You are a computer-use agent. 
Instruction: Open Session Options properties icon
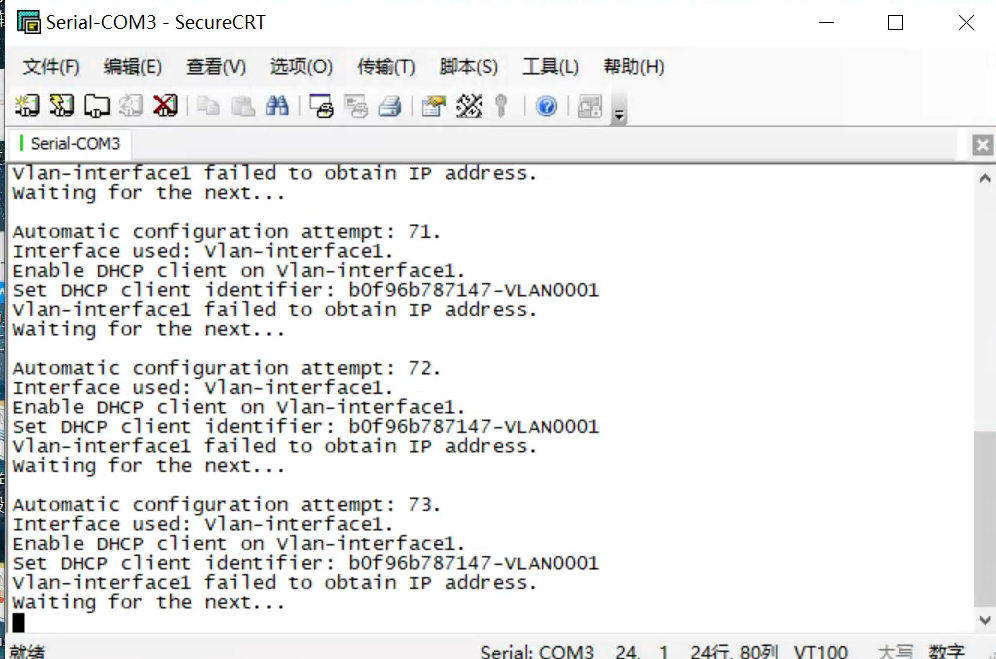pyautogui.click(x=433, y=106)
